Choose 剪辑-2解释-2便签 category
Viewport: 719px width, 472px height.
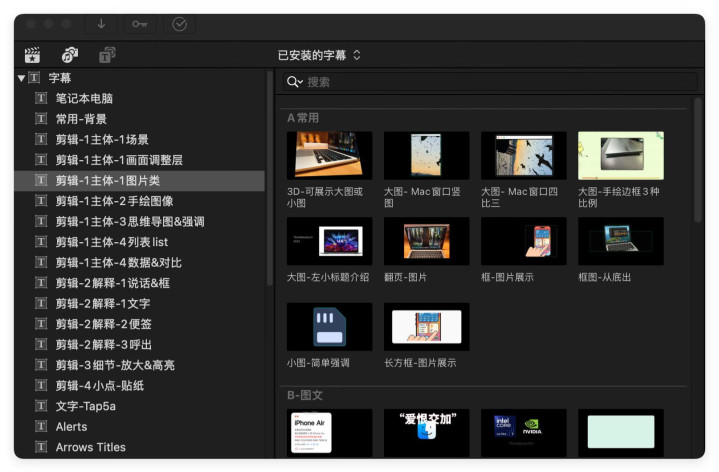(104, 324)
